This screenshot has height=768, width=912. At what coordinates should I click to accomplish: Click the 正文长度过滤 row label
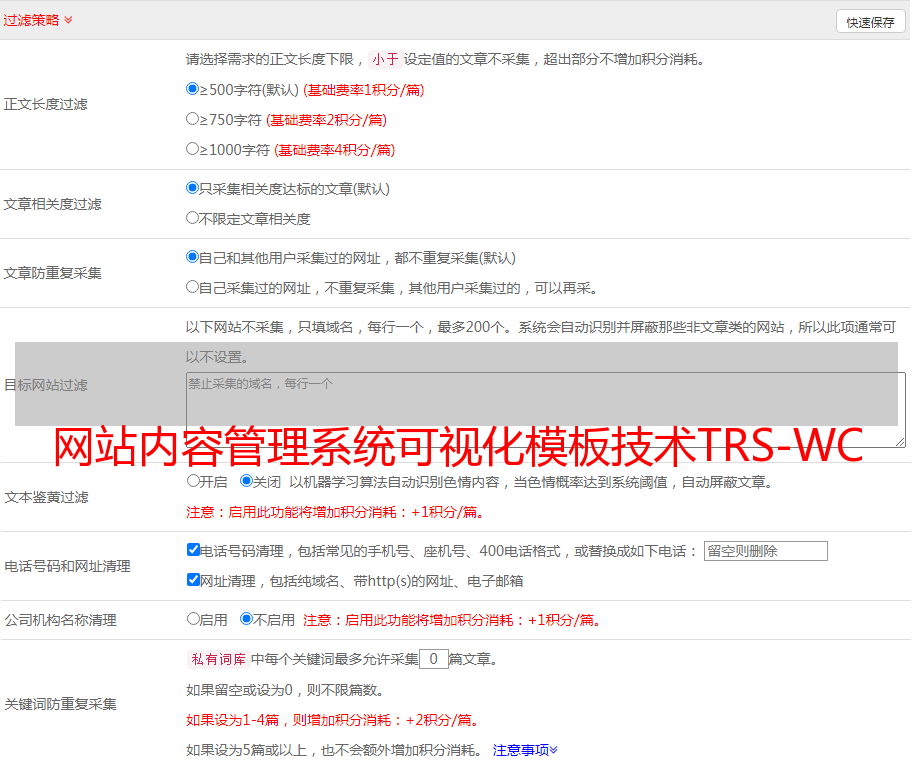pos(45,104)
